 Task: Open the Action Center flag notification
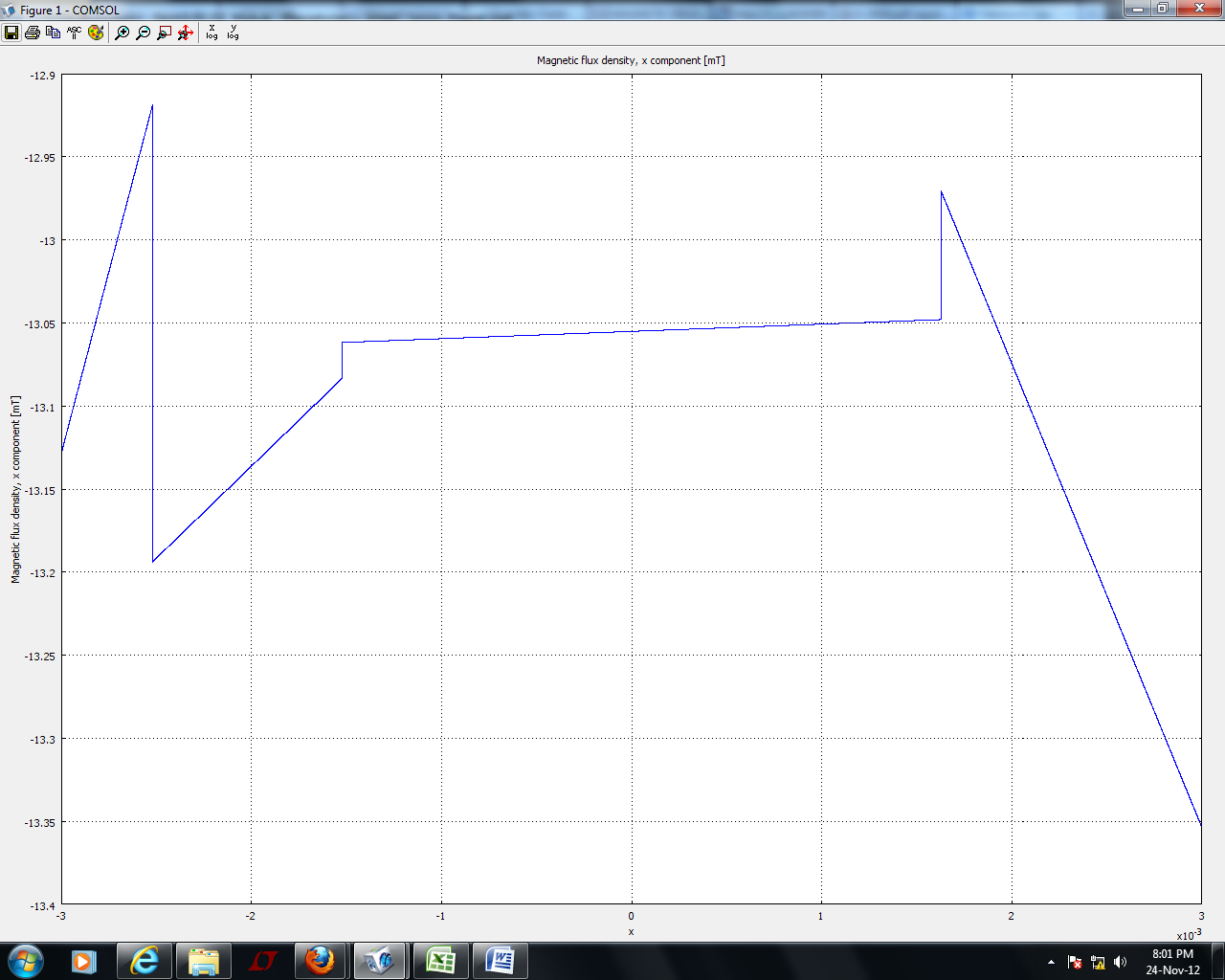click(1075, 962)
